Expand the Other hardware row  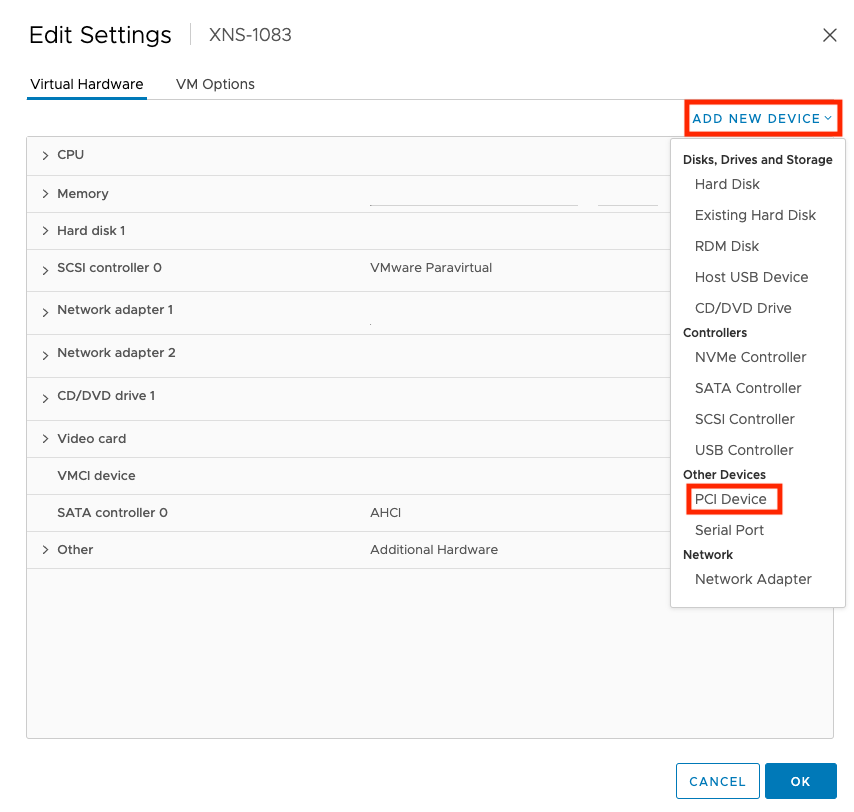(x=45, y=550)
